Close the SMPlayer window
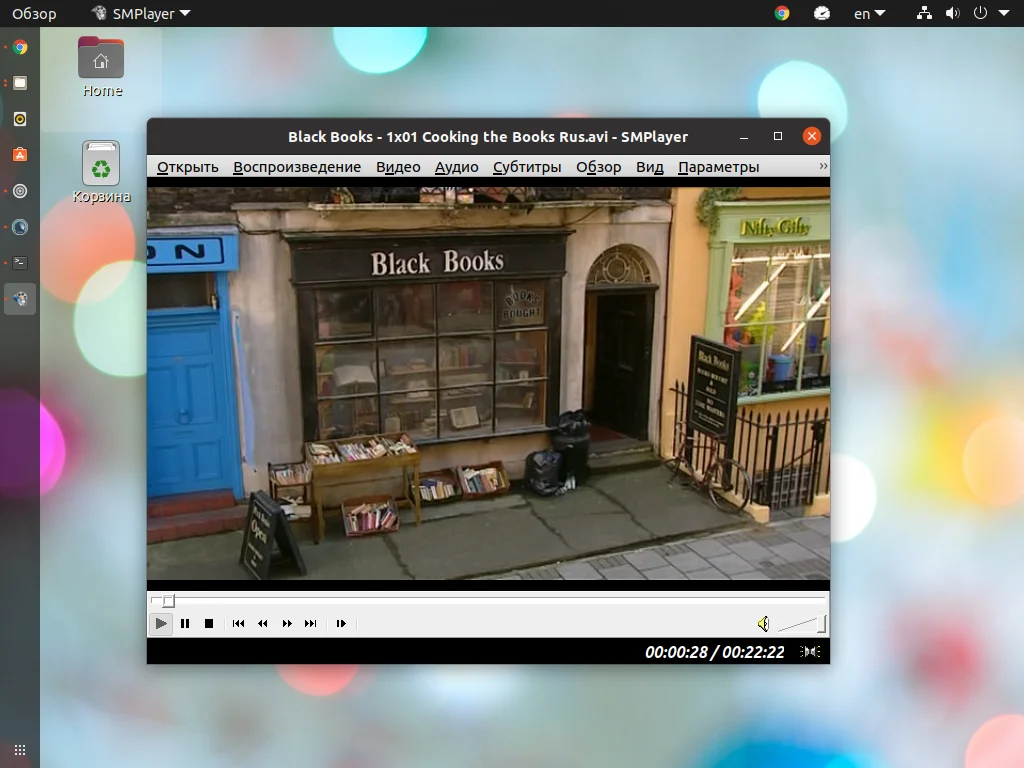The image size is (1024, 768). pos(812,136)
